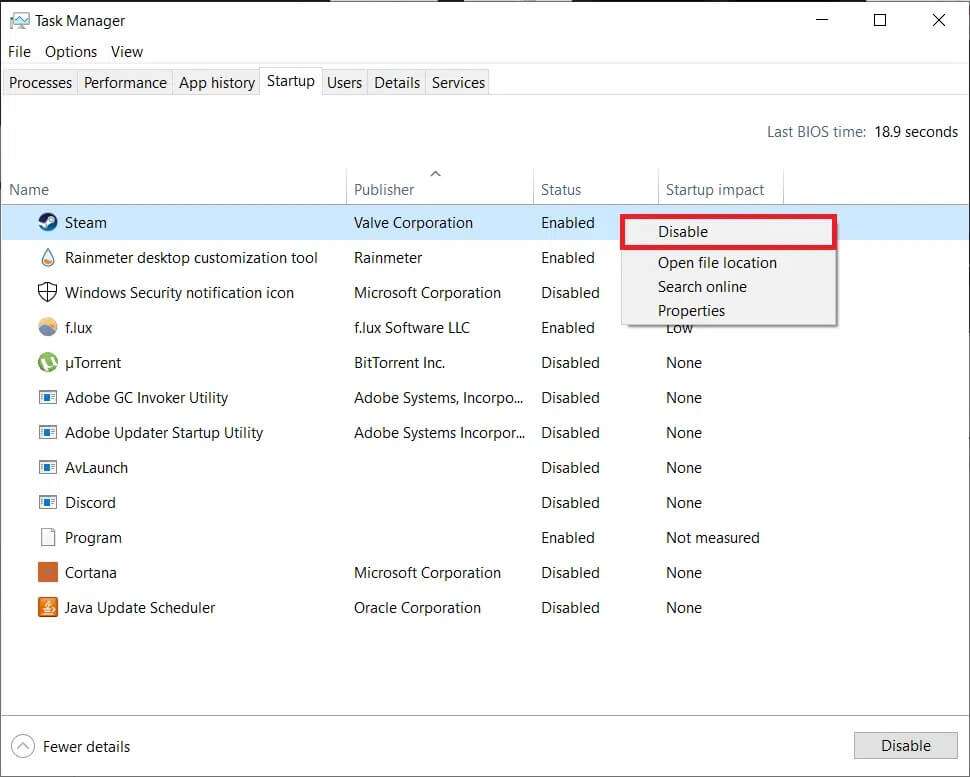Select Windows Security notification icon entry
Screen dimensions: 970x777
tap(179, 293)
